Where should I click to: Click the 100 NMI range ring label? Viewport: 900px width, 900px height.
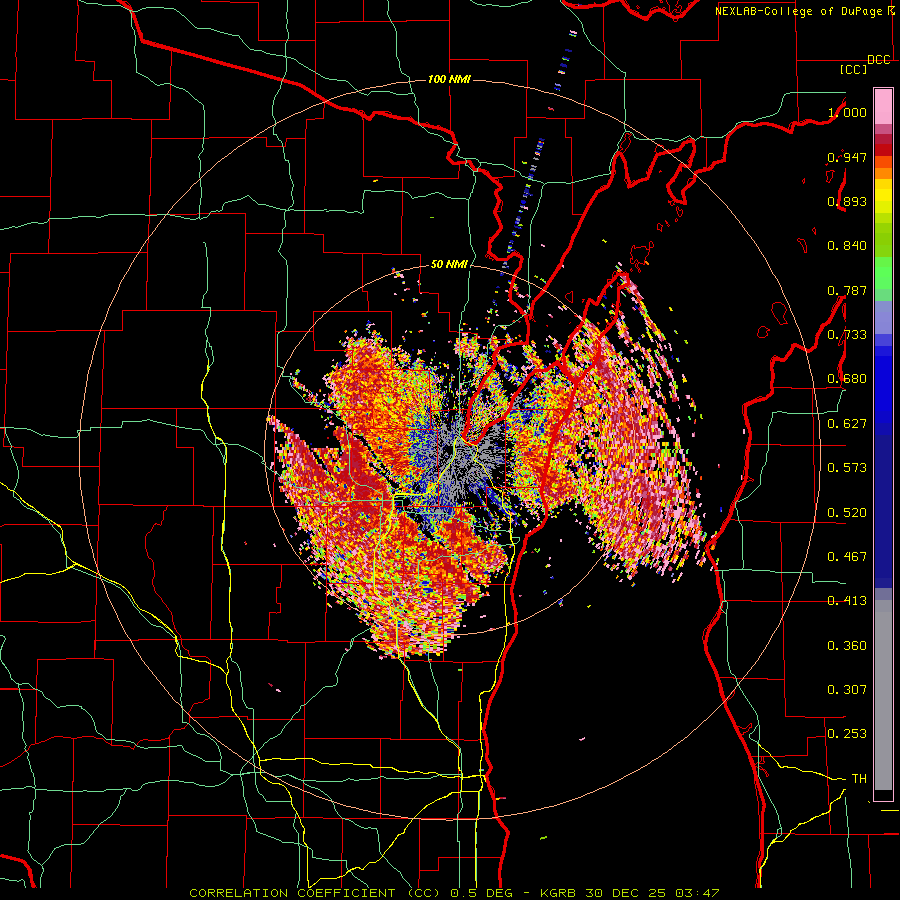(449, 79)
